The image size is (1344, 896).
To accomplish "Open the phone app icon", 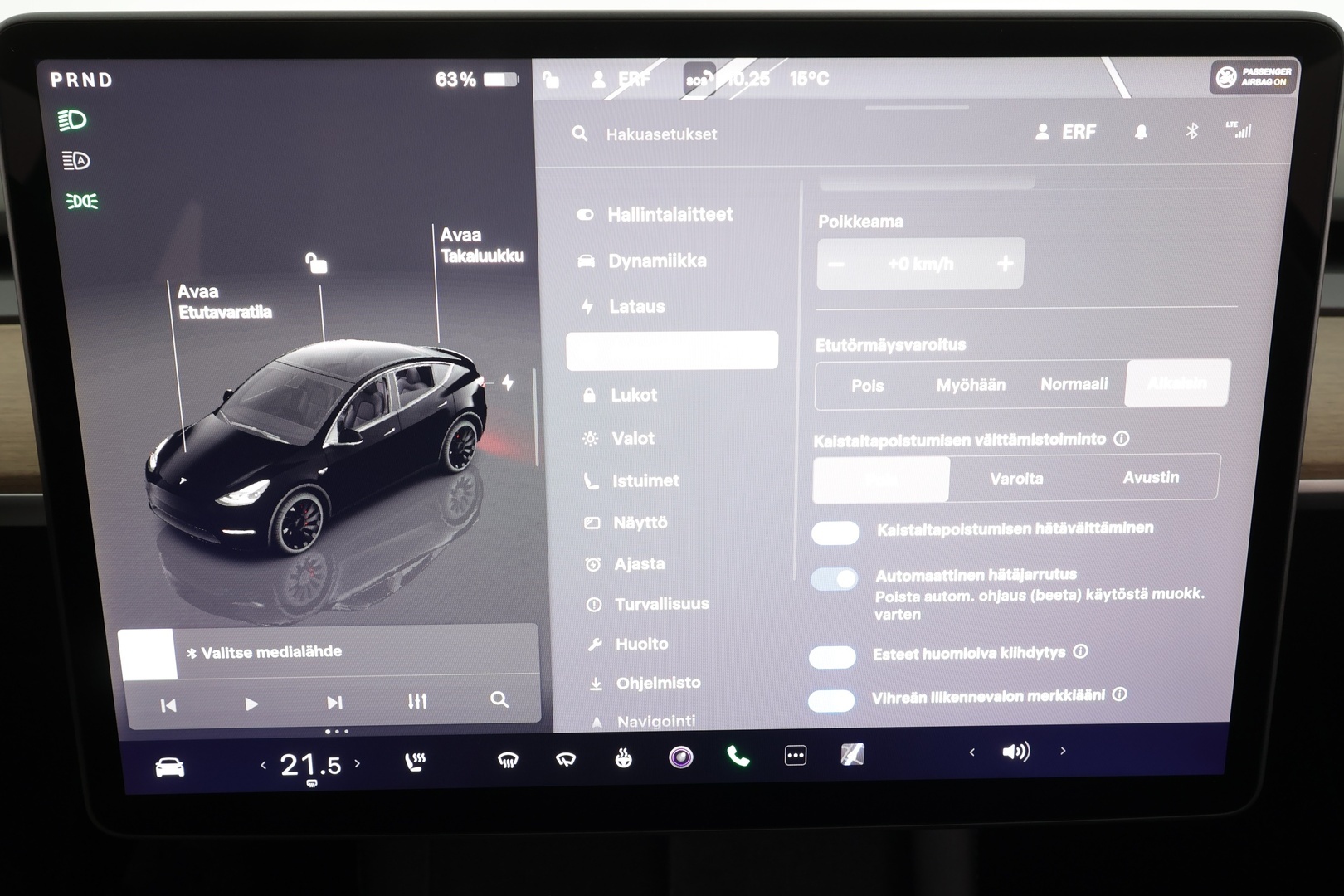I will pos(735,755).
